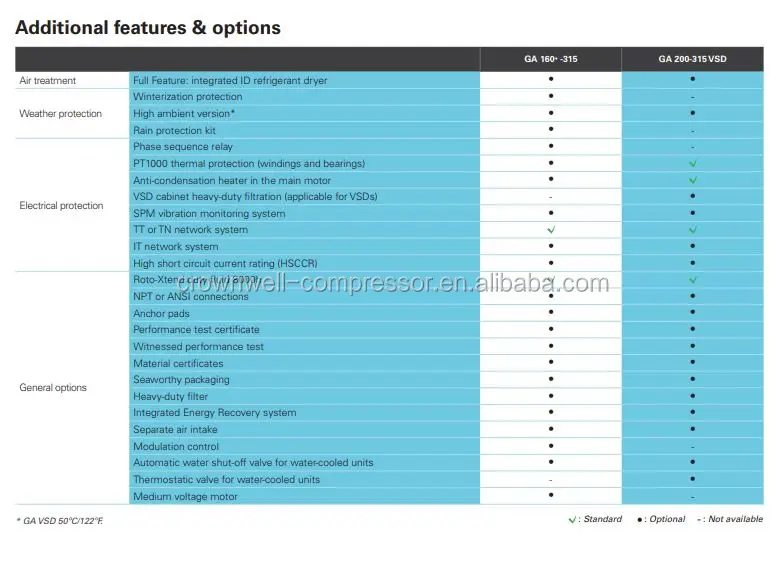This screenshot has width=784, height=568.
Task: Select the GA 200-315 VSD column header
Action: coord(692,59)
